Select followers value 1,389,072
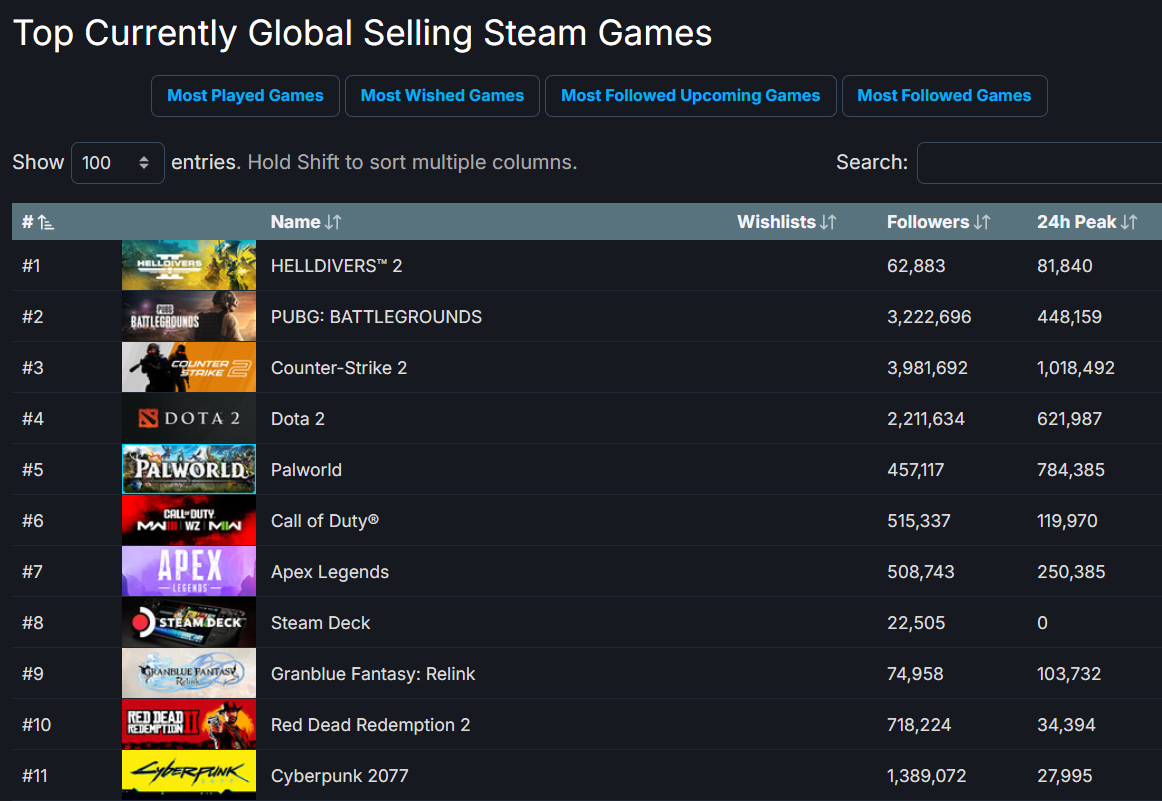 (x=927, y=777)
